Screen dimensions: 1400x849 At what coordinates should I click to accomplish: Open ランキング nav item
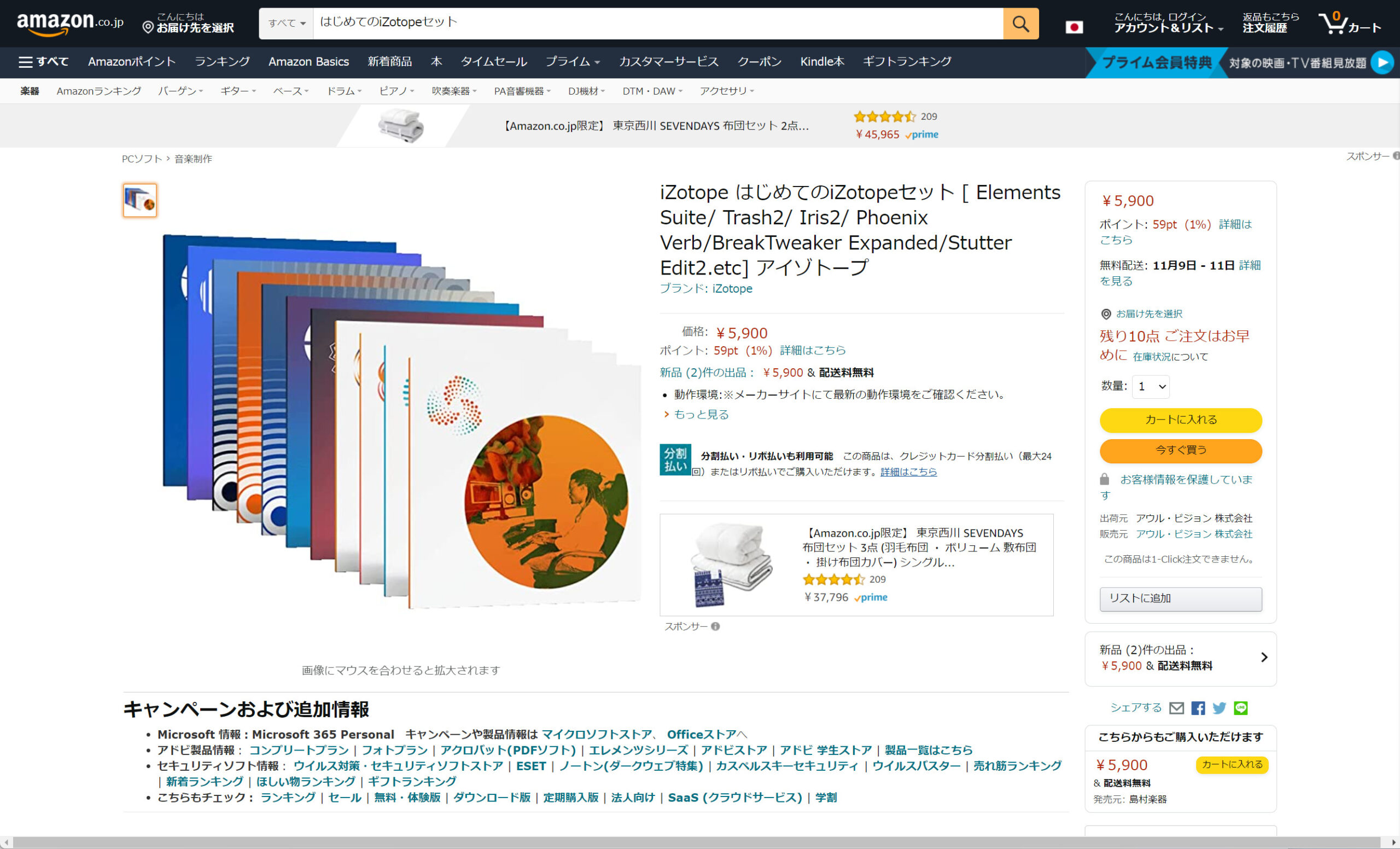click(221, 62)
